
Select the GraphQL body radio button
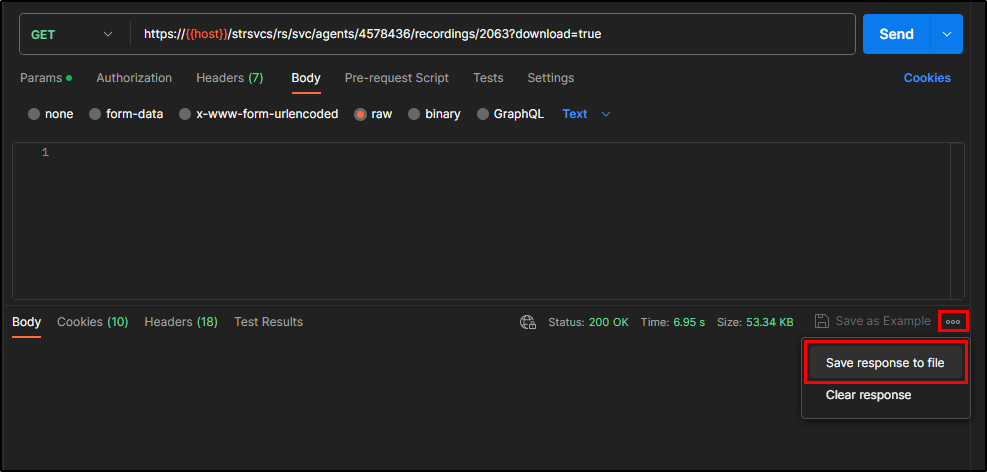click(483, 114)
